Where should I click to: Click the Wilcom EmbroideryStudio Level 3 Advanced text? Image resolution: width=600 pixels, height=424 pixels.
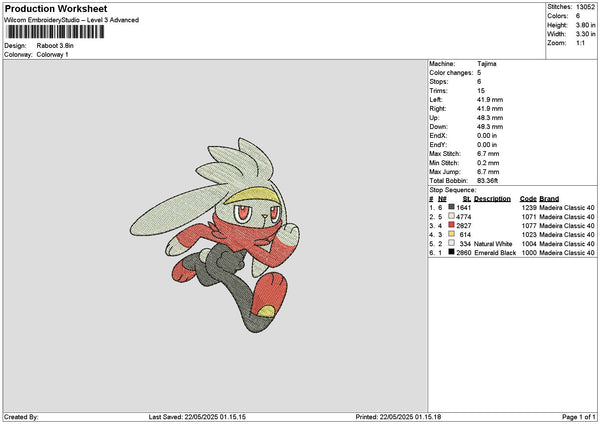(72, 20)
